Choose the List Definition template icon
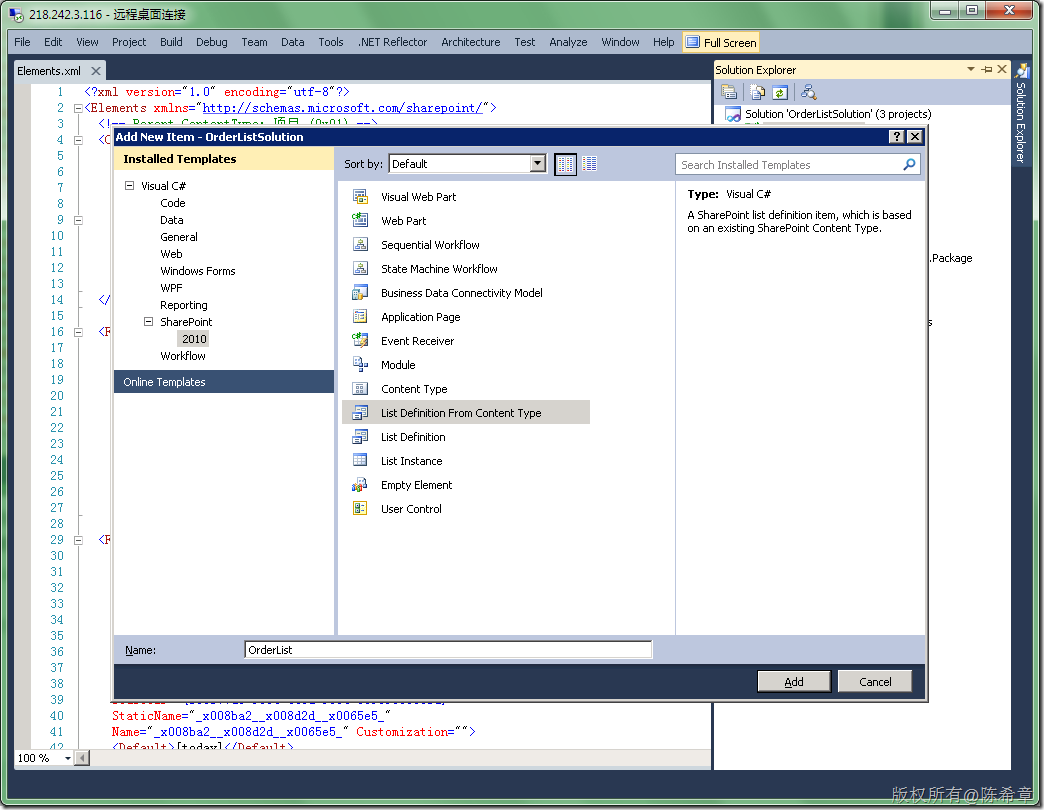The image size is (1044, 810). tap(360, 437)
